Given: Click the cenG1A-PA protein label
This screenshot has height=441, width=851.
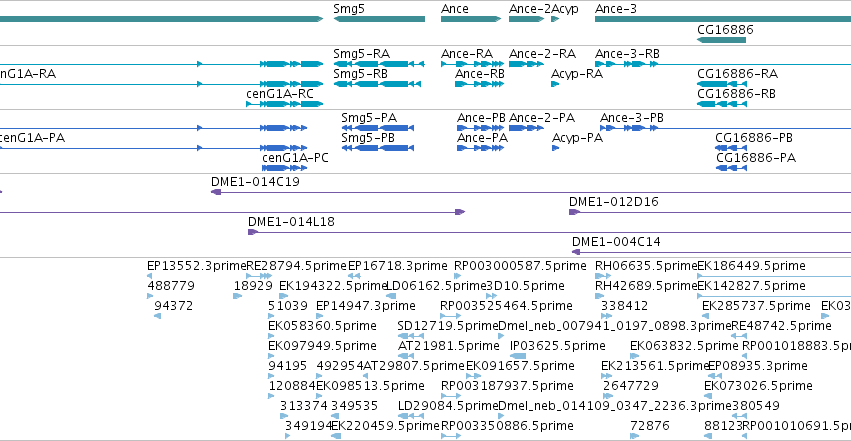Looking at the screenshot, I should coord(33,138).
